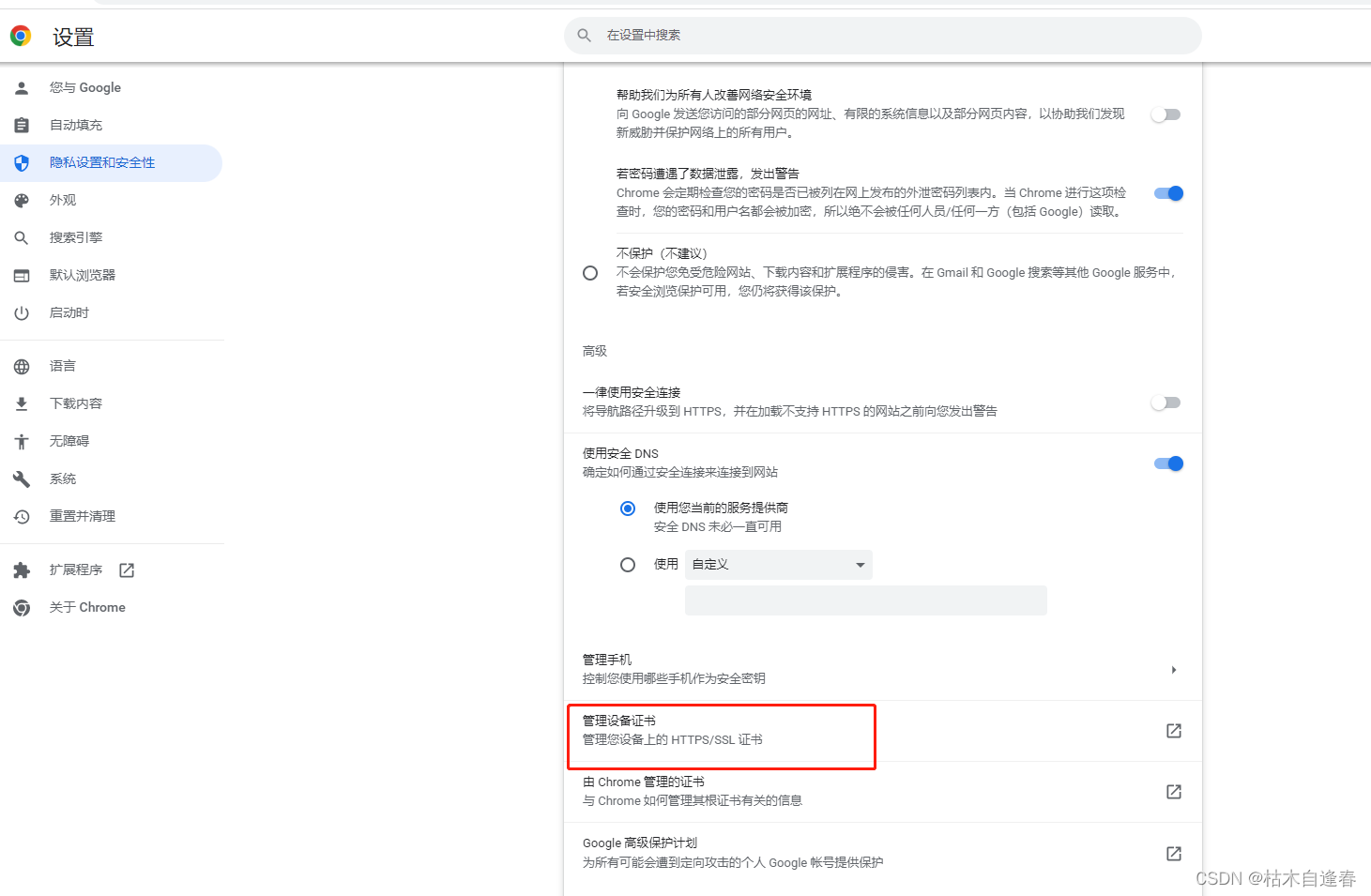This screenshot has width=1371, height=896.
Task: Click into the 在设置中搜索 search field
Action: [x=882, y=35]
